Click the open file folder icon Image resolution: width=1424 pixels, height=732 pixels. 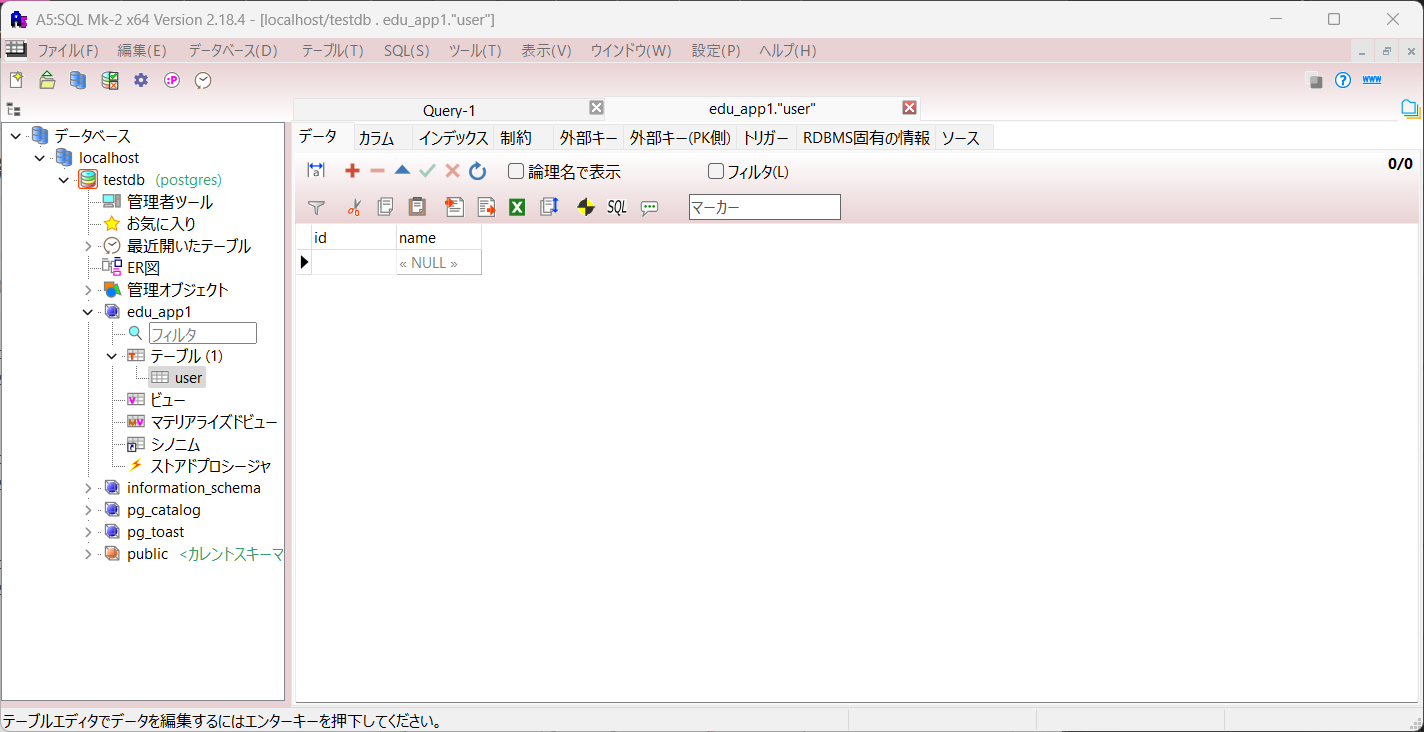point(47,80)
